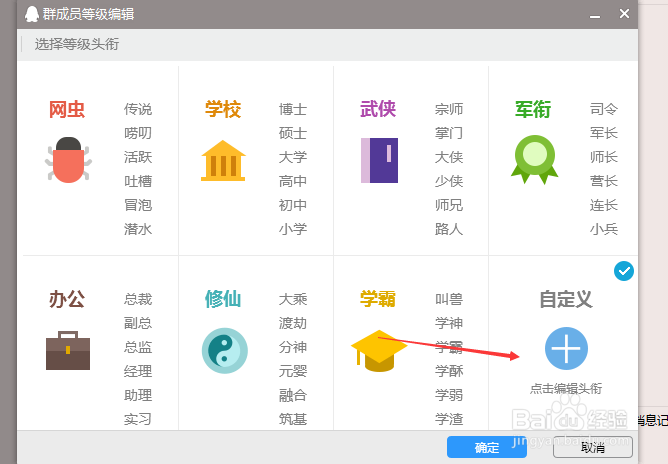Click the 叫兽 level label
This screenshot has width=668, height=464.
(449, 299)
